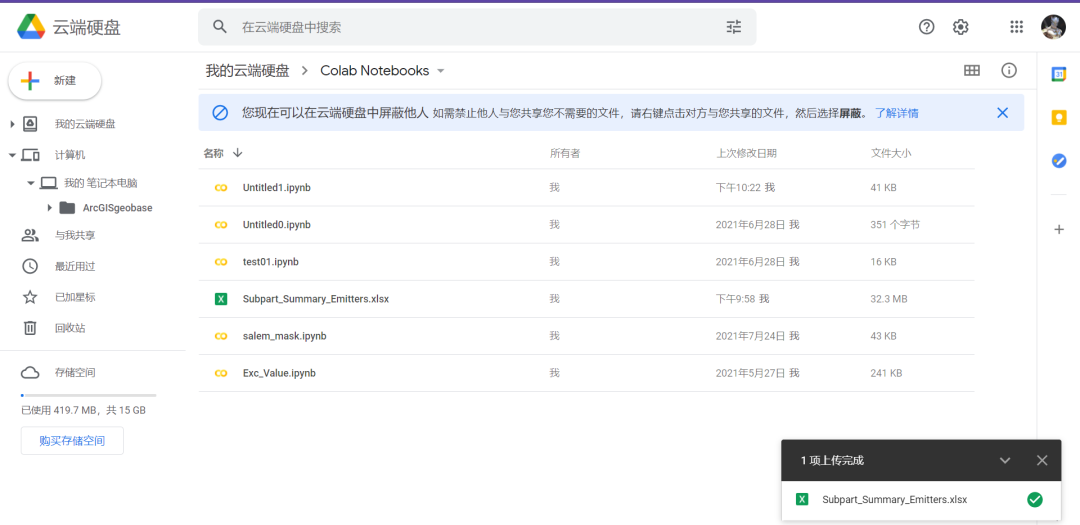Click the Google Drive logo
This screenshot has height=525, width=1080.
click(31, 27)
